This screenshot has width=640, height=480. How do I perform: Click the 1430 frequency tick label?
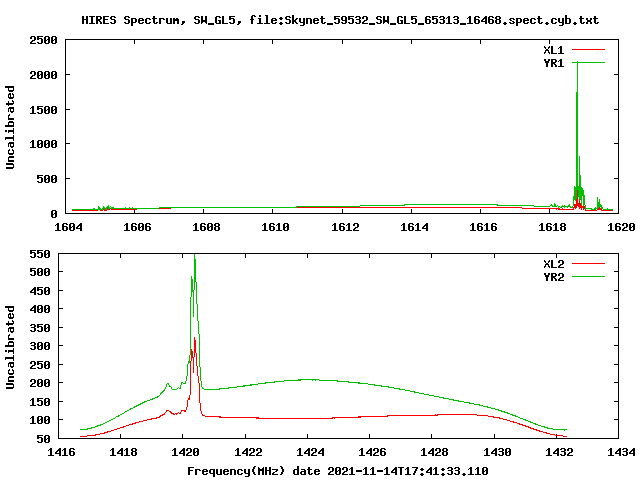click(497, 452)
